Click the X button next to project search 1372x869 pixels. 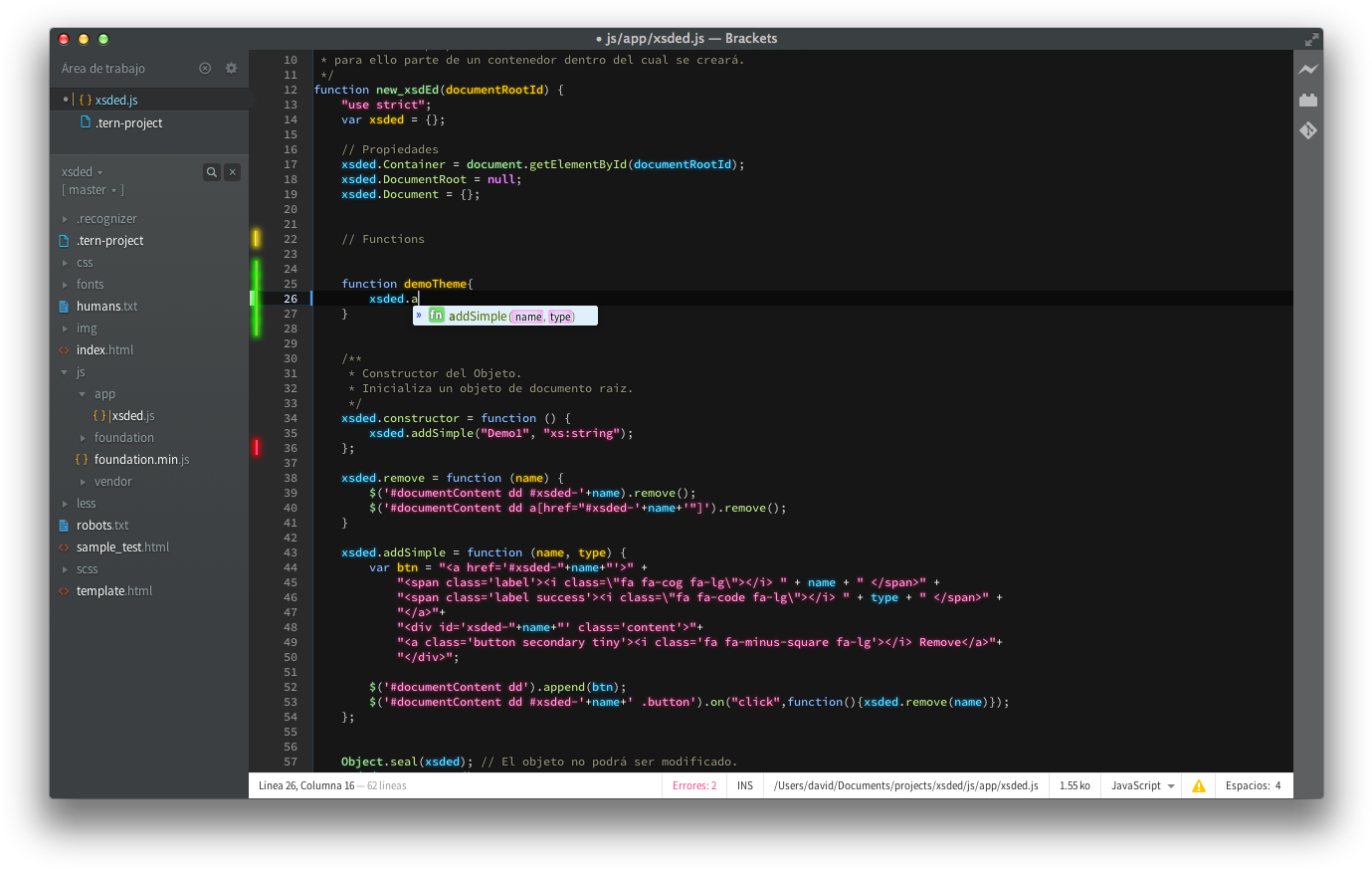click(232, 172)
